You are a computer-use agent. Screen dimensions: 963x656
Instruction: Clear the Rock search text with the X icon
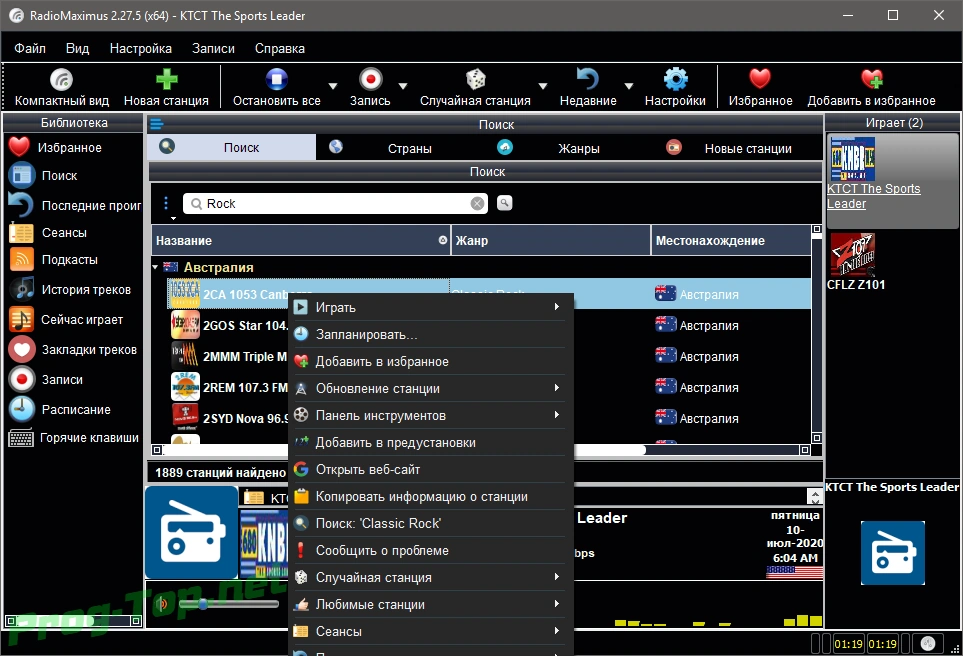477,204
